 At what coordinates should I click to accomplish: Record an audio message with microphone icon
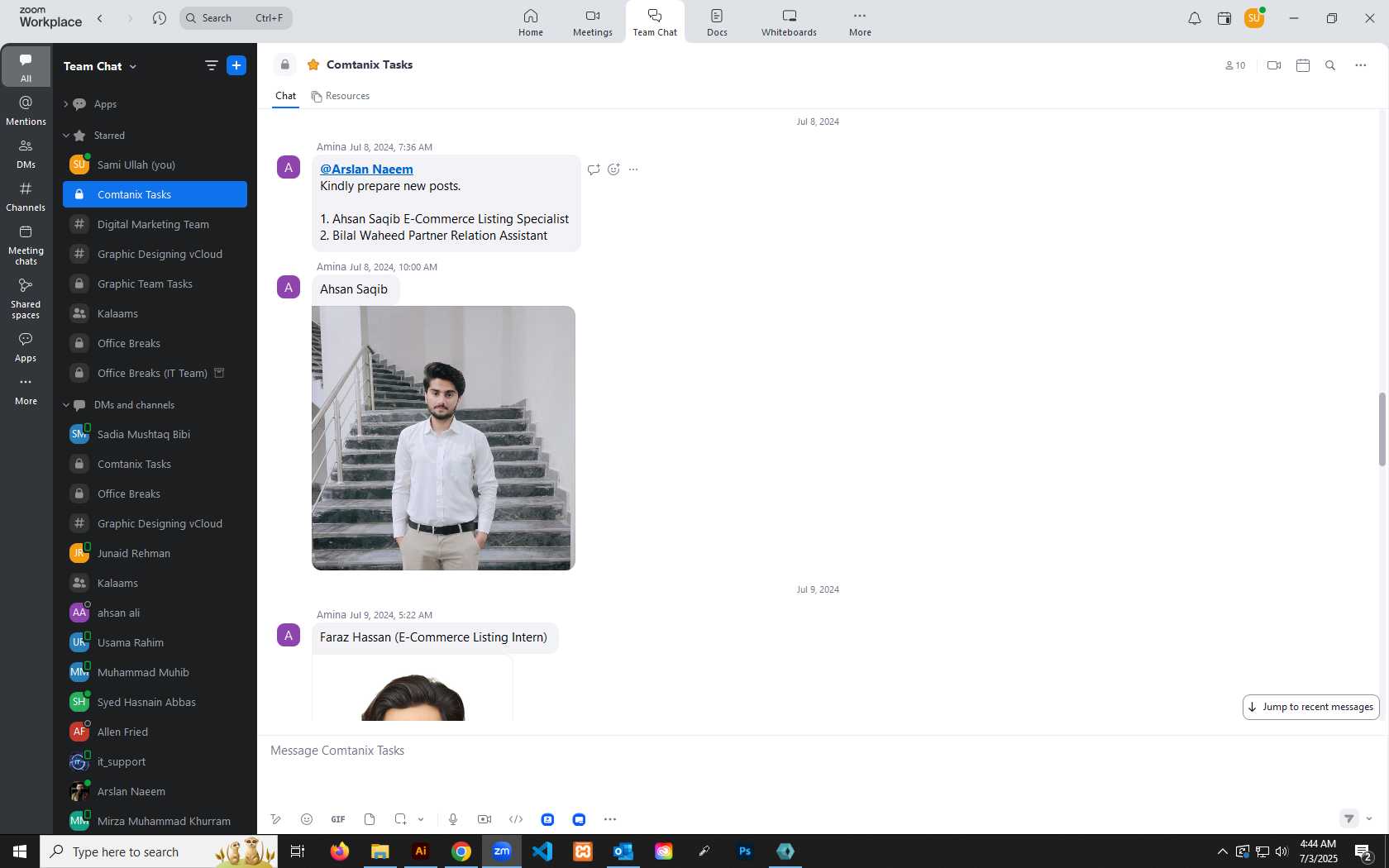click(453, 819)
